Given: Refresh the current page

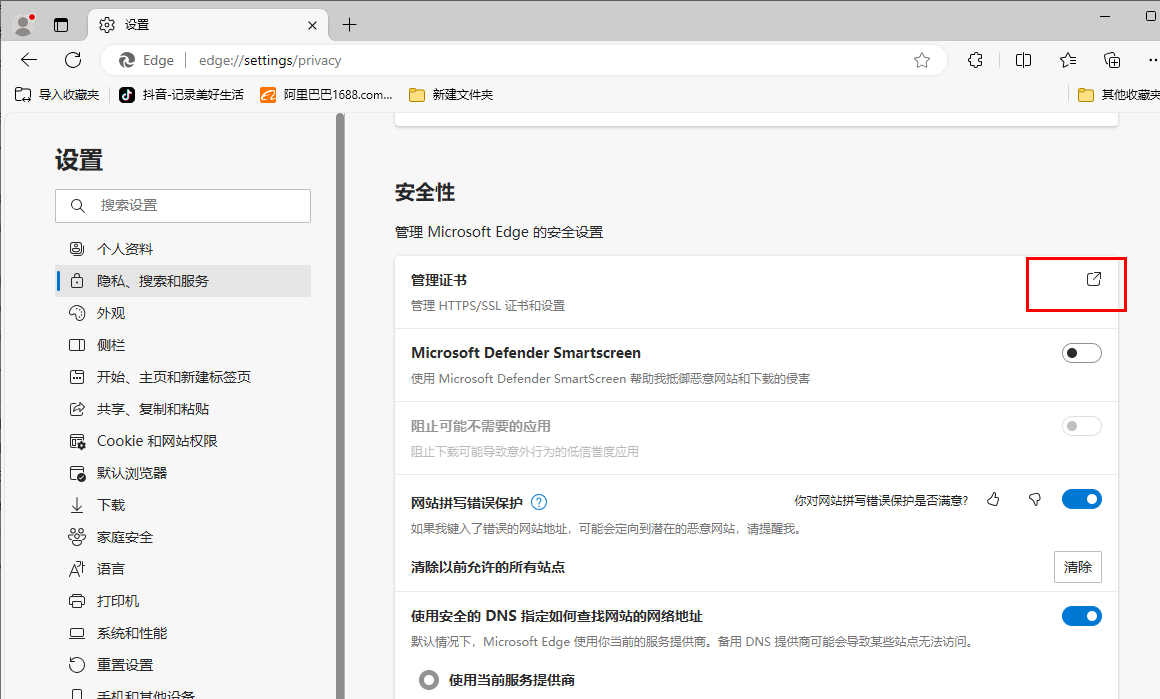Looking at the screenshot, I should pyautogui.click(x=72, y=60).
